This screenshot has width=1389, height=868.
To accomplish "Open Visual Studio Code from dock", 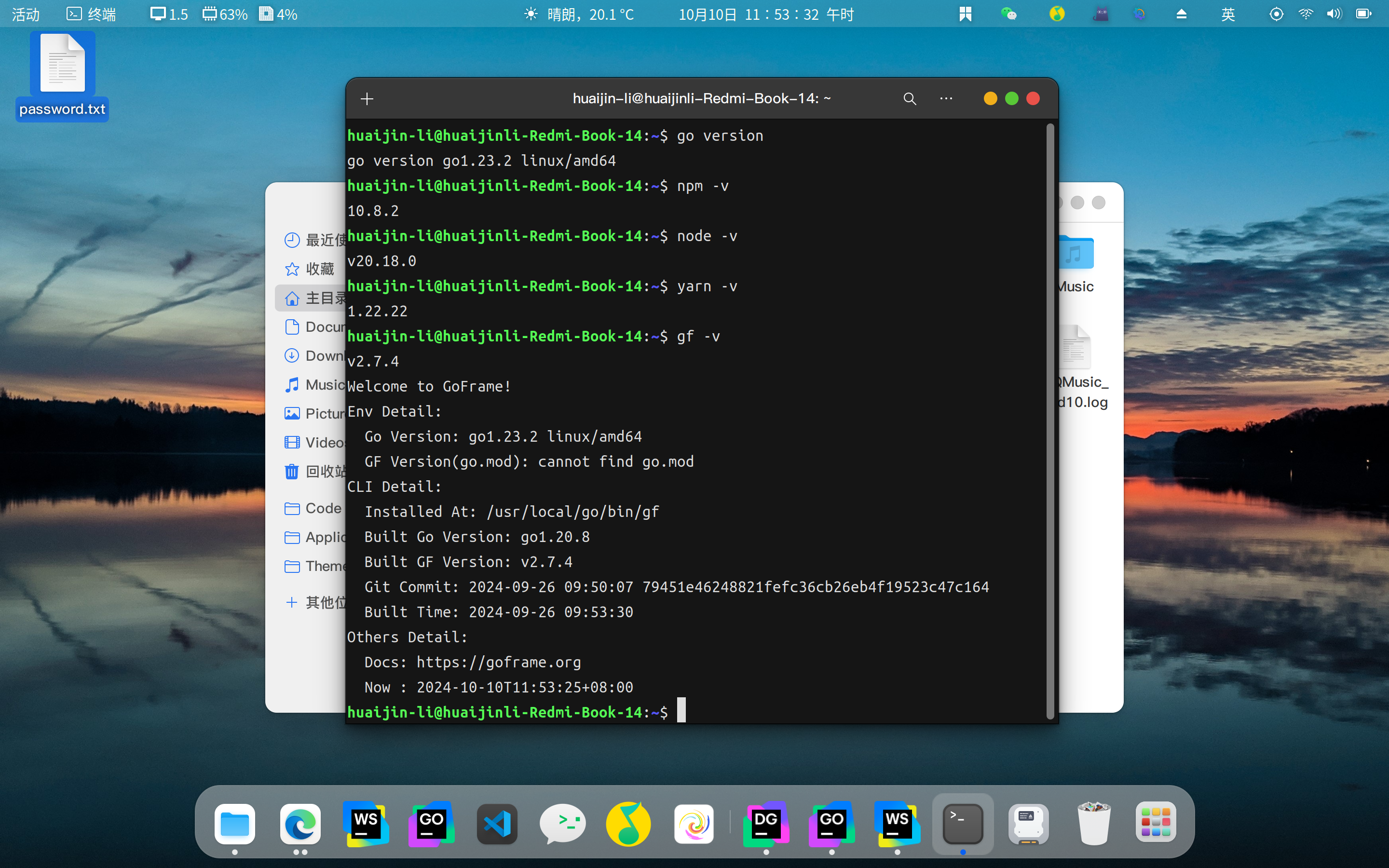I will pyautogui.click(x=497, y=825).
